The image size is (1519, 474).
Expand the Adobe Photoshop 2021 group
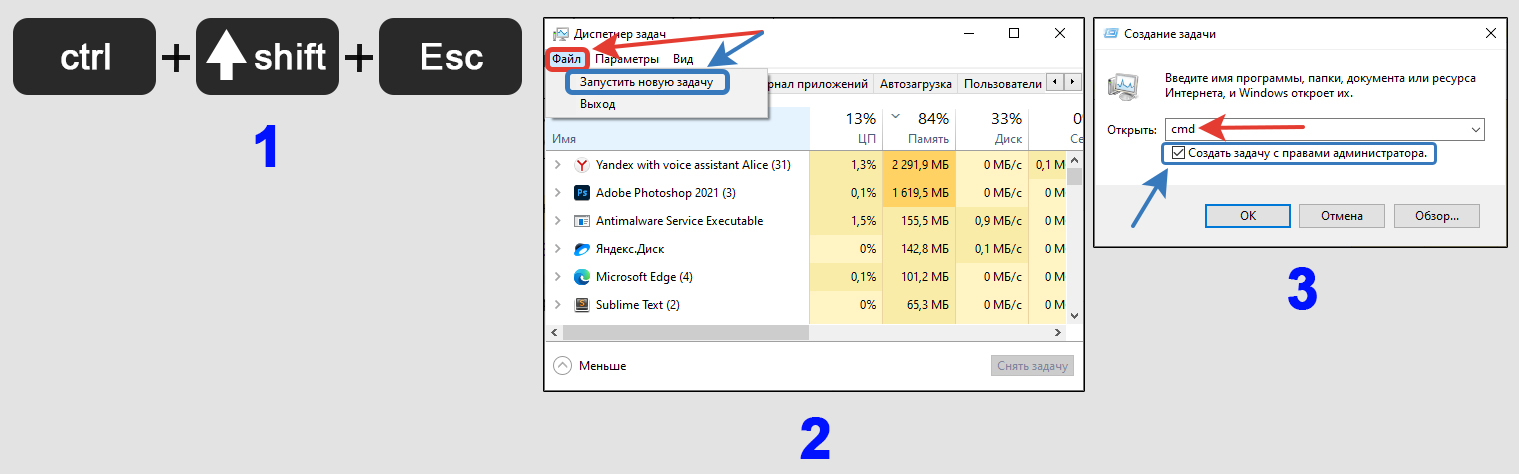[x=557, y=193]
